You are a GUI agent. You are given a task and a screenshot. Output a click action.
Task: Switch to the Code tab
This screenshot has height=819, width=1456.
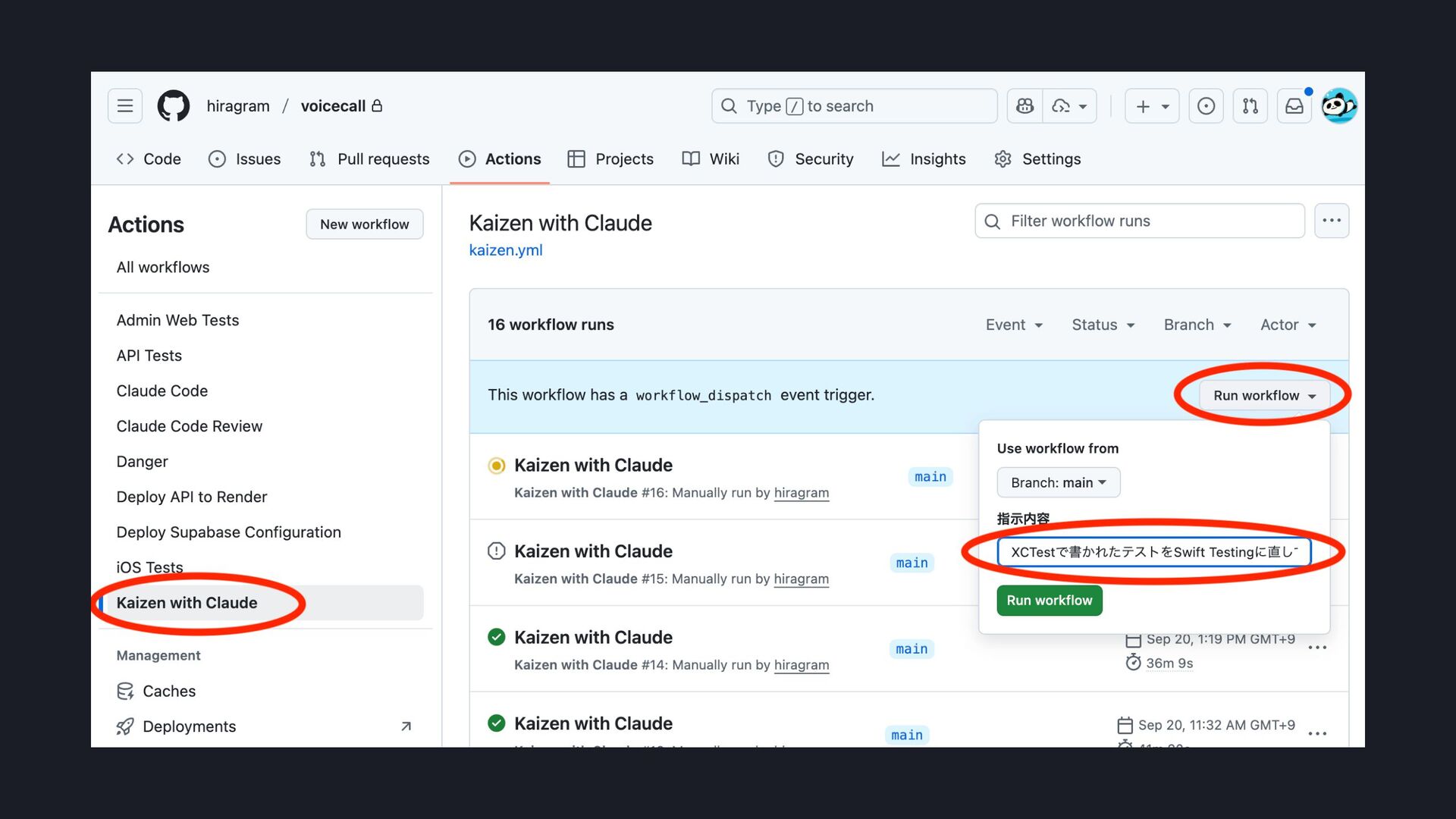point(149,159)
